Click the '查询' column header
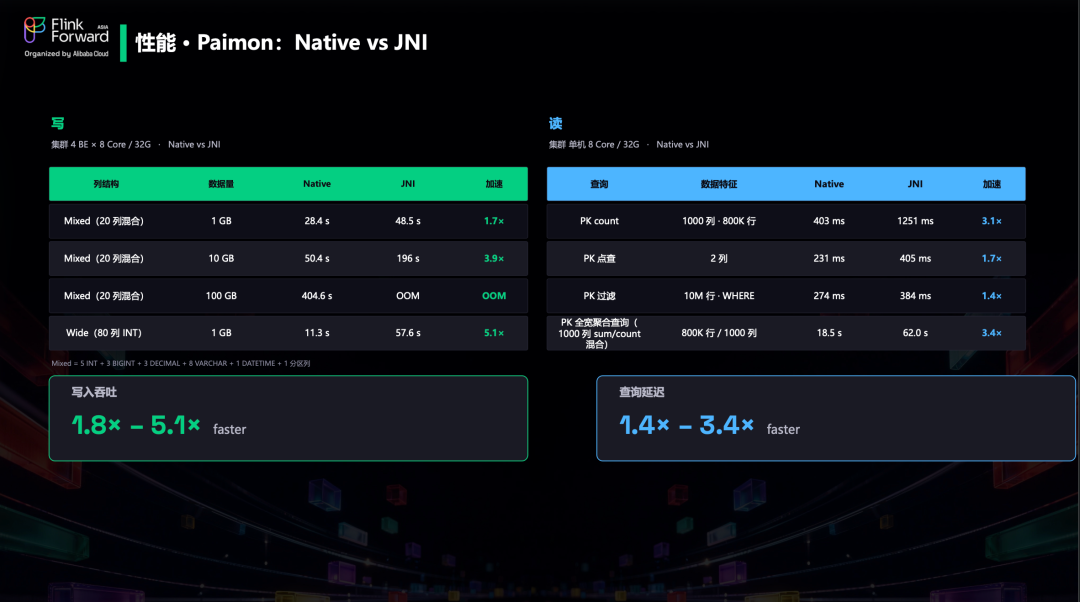Screen dimensions: 1080x602 599,184
